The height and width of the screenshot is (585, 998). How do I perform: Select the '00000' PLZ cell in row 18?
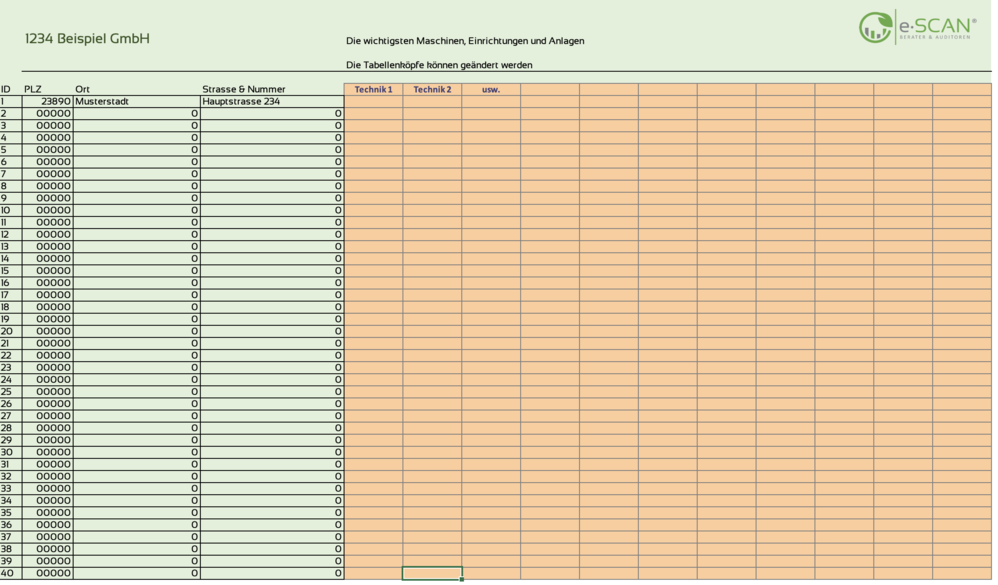pos(48,307)
